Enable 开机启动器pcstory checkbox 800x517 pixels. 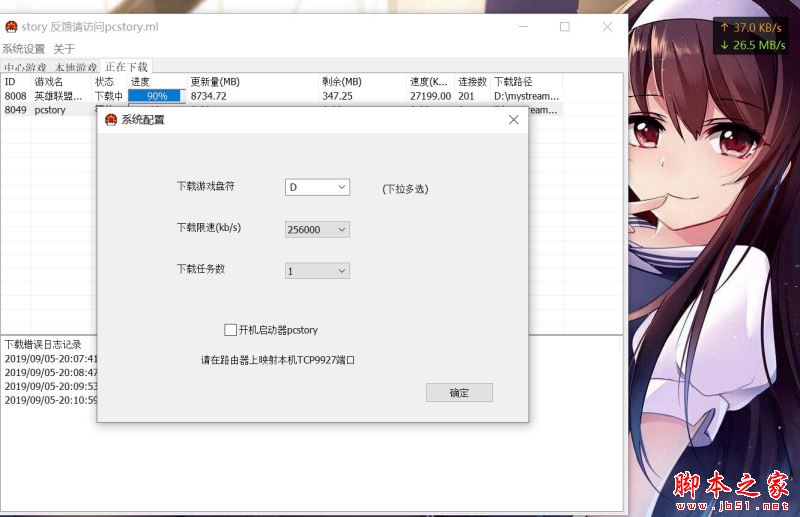click(x=230, y=330)
